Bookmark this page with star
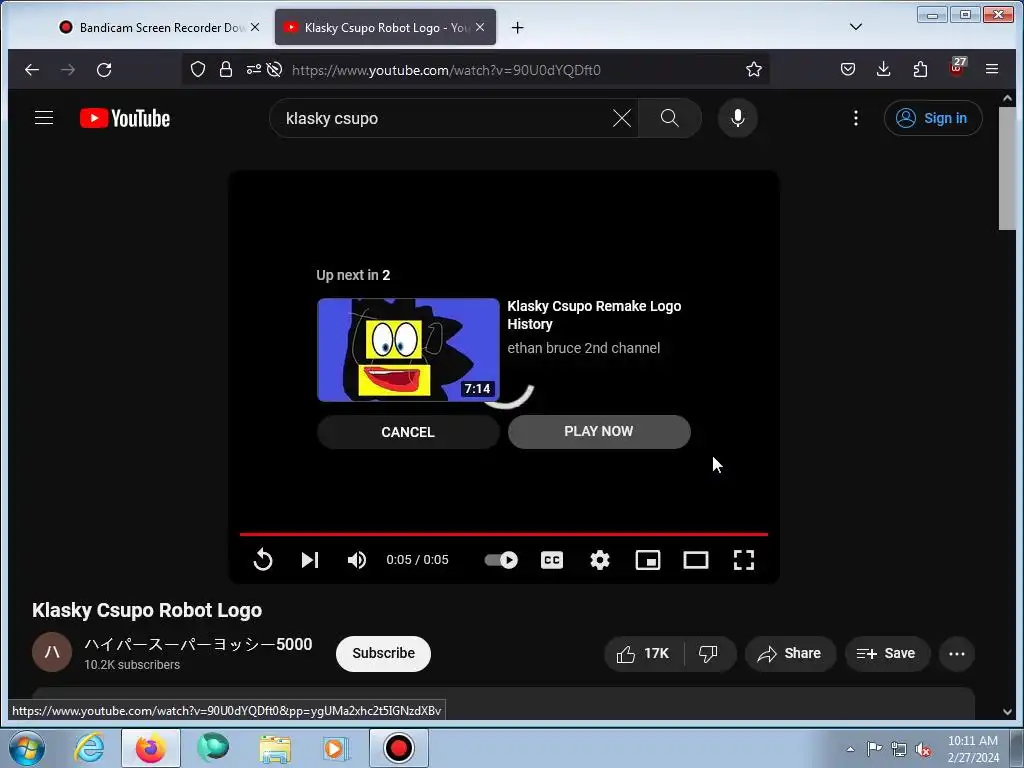Viewport: 1024px width, 768px height. tap(754, 69)
